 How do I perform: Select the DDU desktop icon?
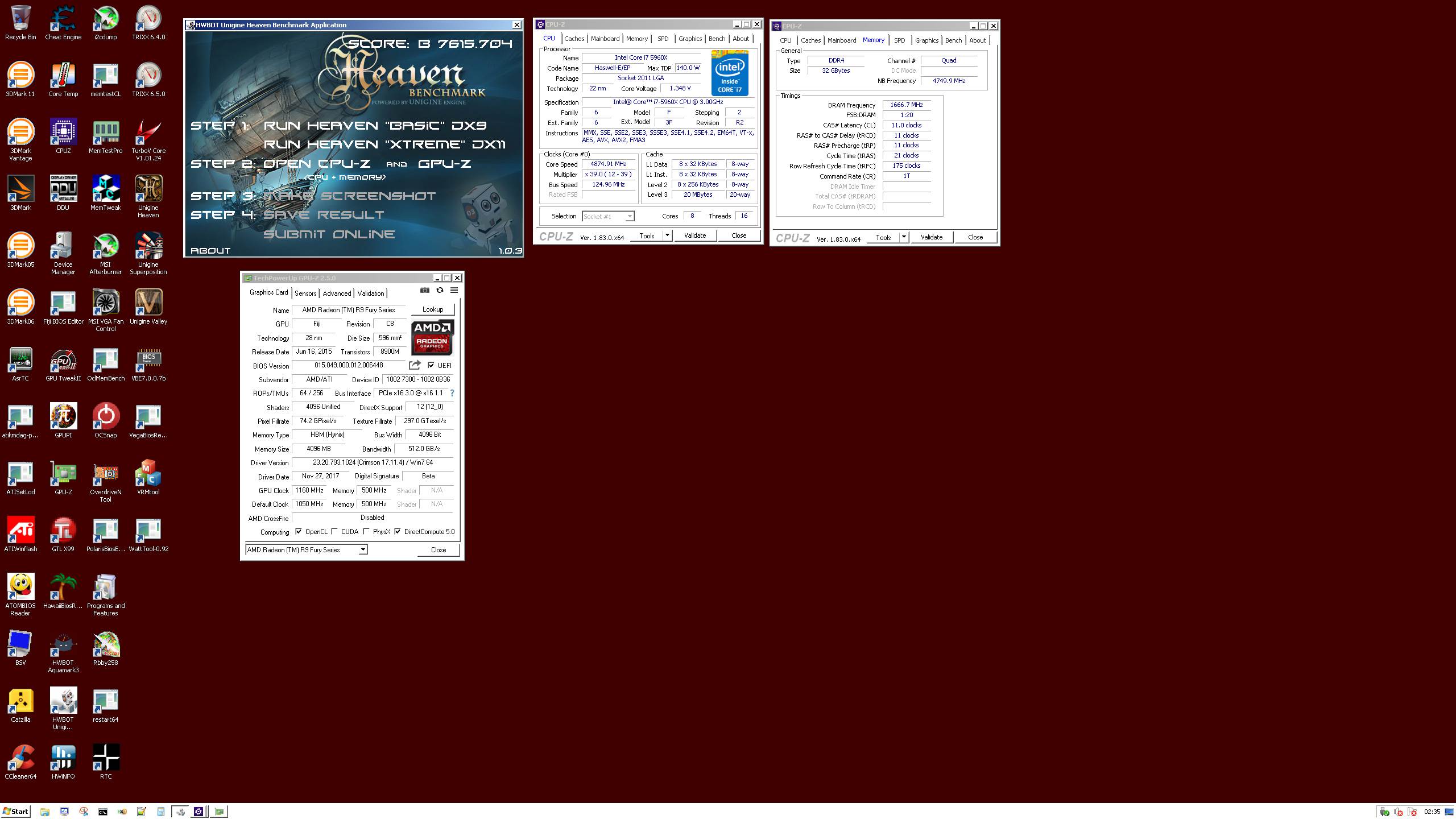coord(63,193)
